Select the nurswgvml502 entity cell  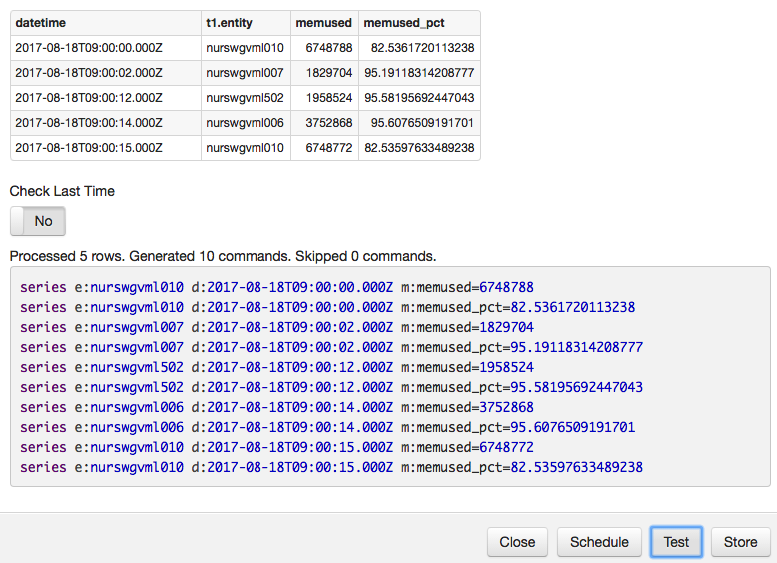(244, 98)
